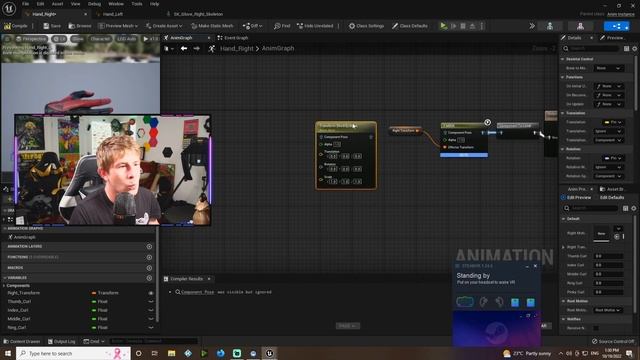Select Edit Defaults radio button

point(612,198)
